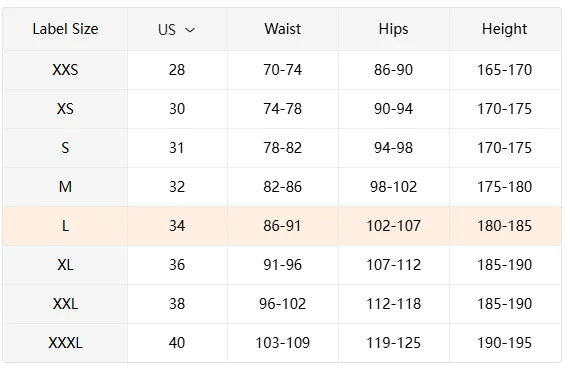Screen dimensions: 570x377
Task: Choose the M label size cell
Action: [x=65, y=187]
